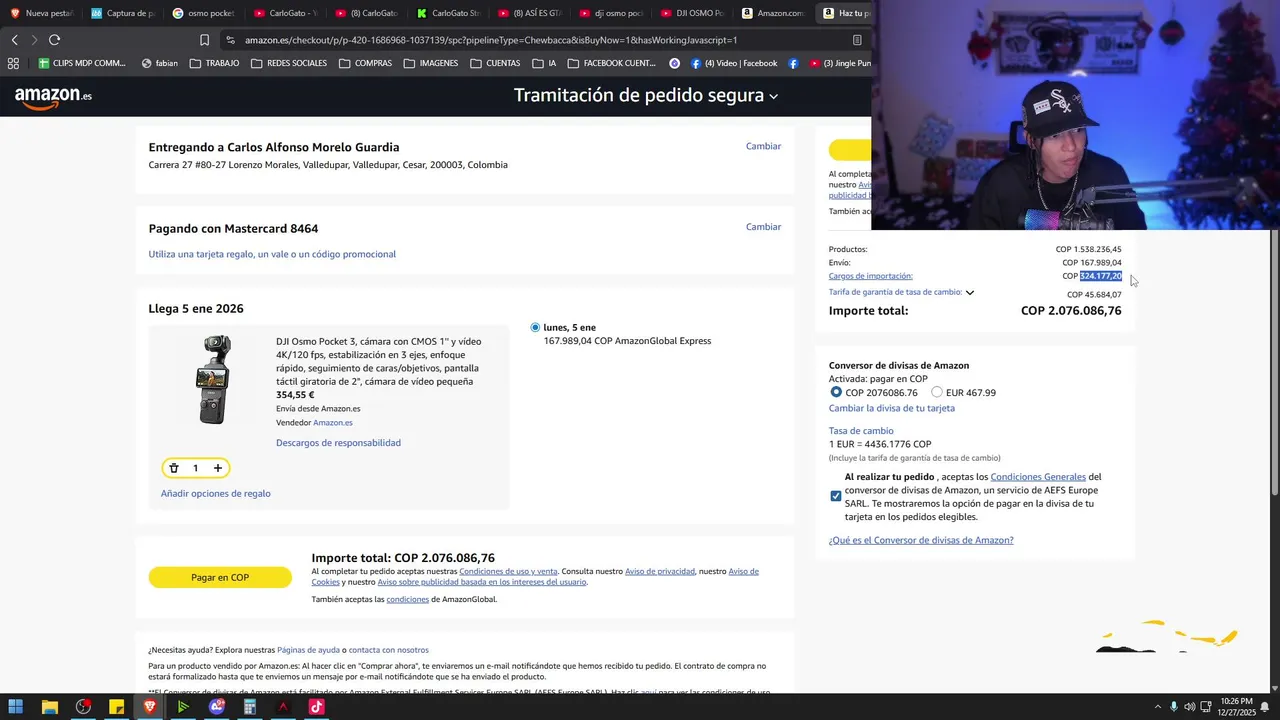Open site settings icon left of the URL
This screenshot has height=720, width=1280.
[x=231, y=40]
